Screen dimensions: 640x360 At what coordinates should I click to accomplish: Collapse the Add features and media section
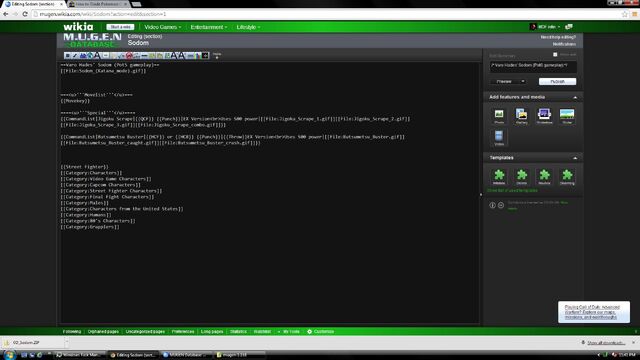click(x=575, y=97)
